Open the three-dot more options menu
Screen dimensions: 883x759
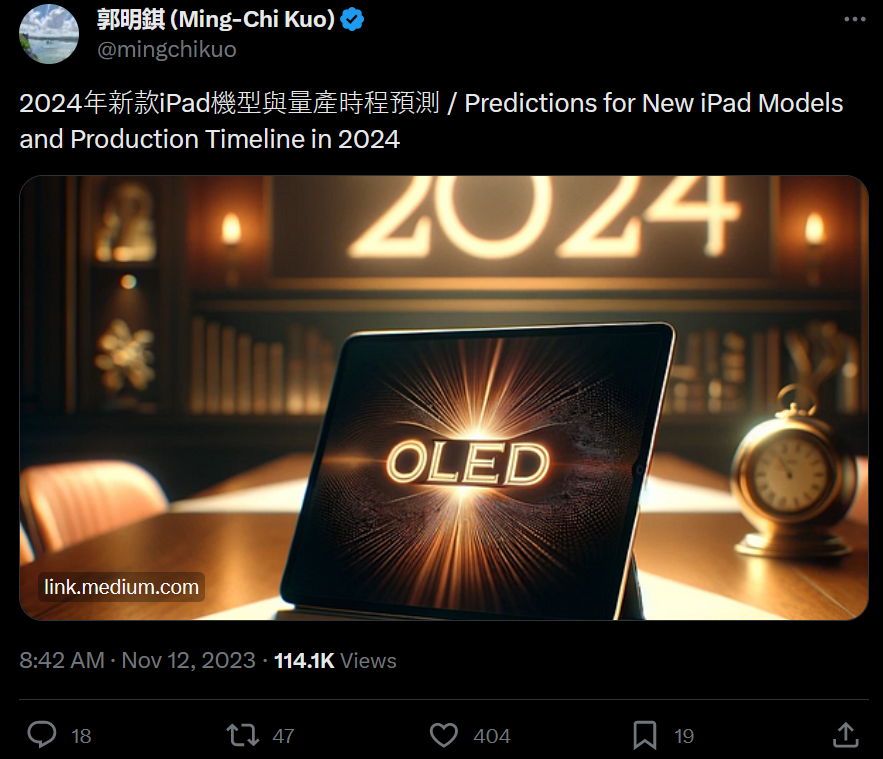point(853,19)
